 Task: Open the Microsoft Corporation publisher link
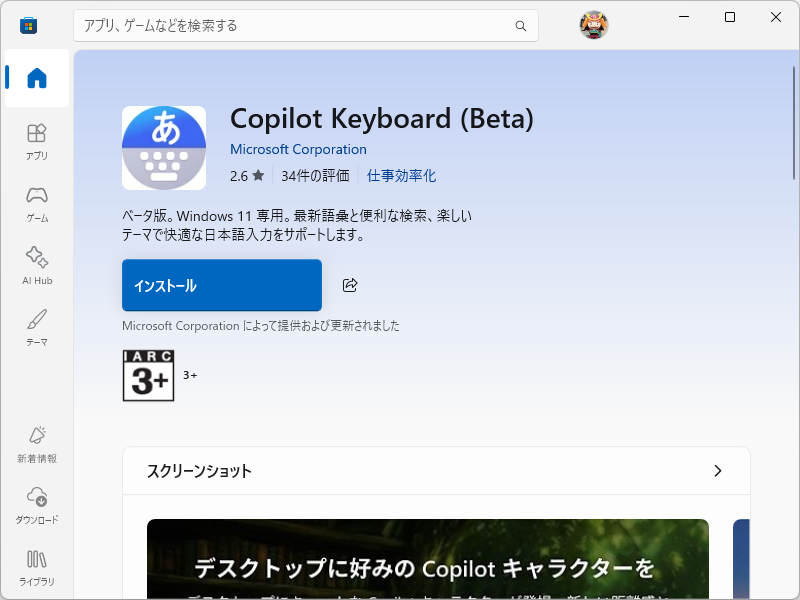298,148
